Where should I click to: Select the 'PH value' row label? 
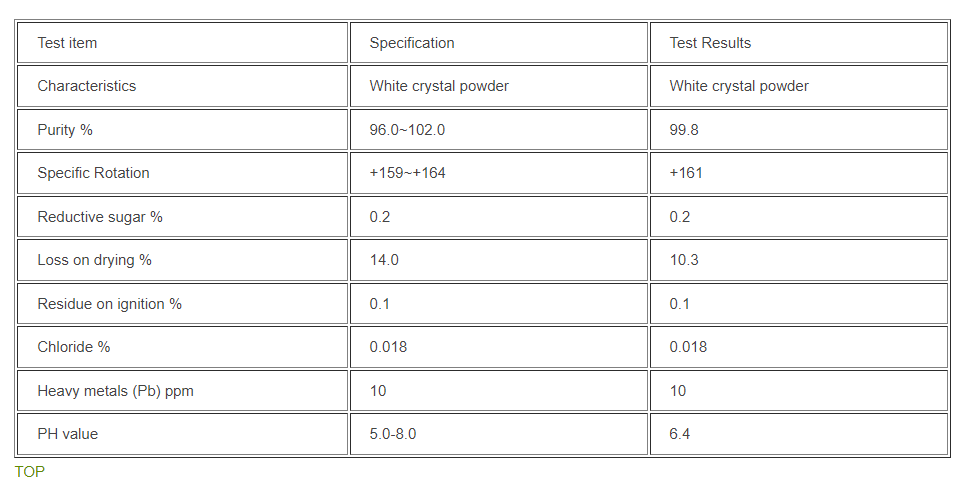tap(68, 434)
